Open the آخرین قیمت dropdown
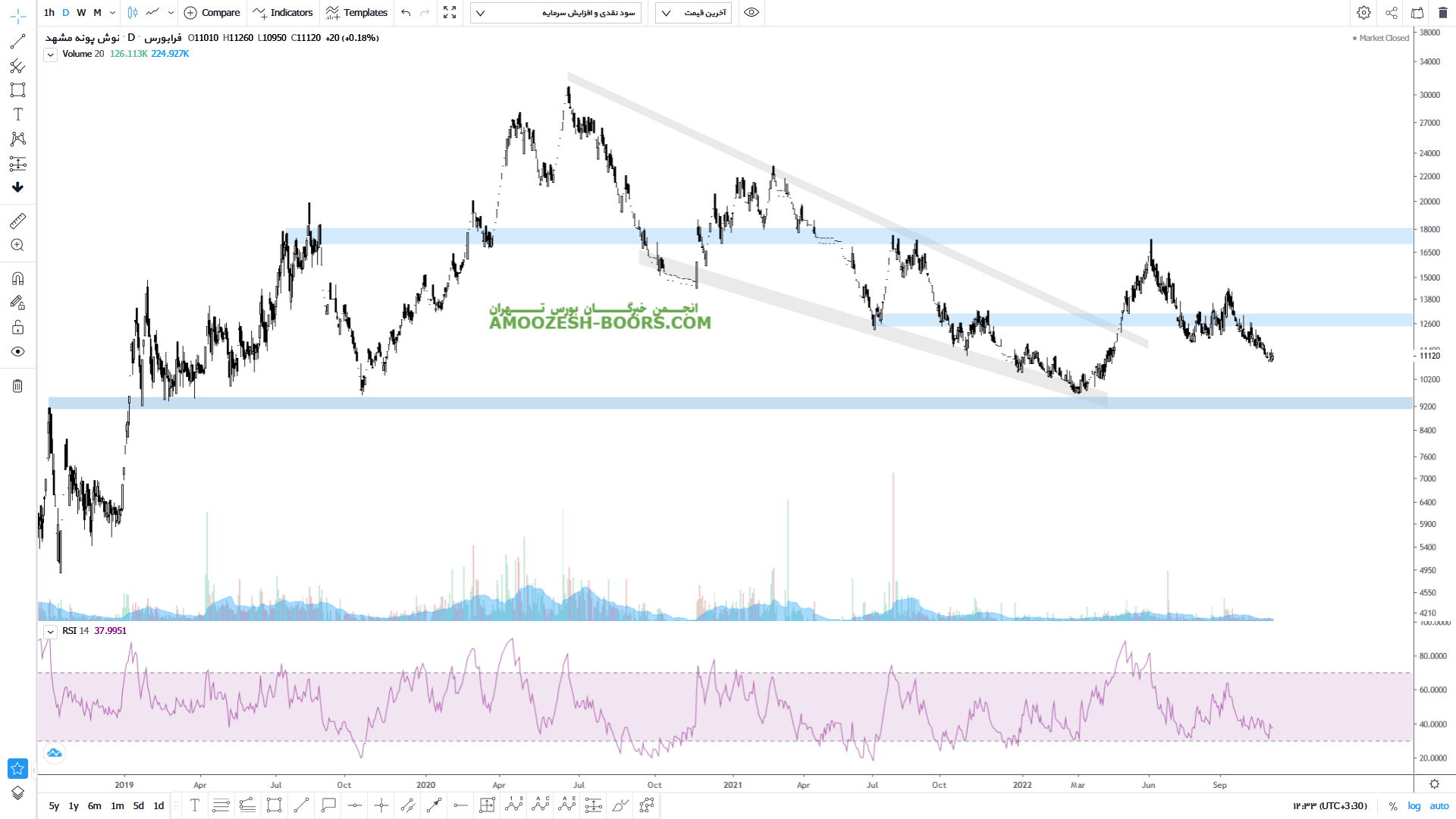 click(693, 13)
